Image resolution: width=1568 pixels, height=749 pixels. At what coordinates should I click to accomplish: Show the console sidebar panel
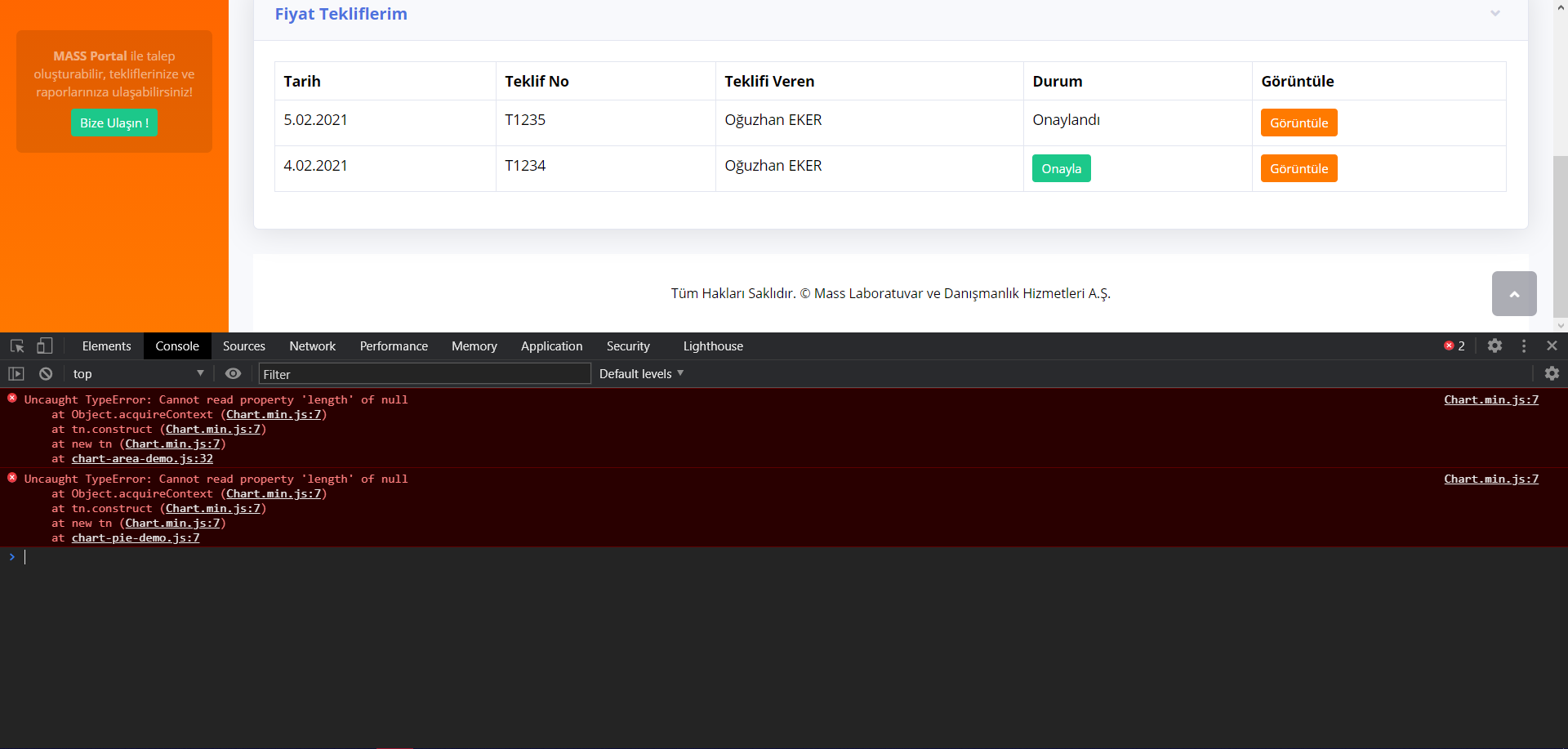coord(16,374)
